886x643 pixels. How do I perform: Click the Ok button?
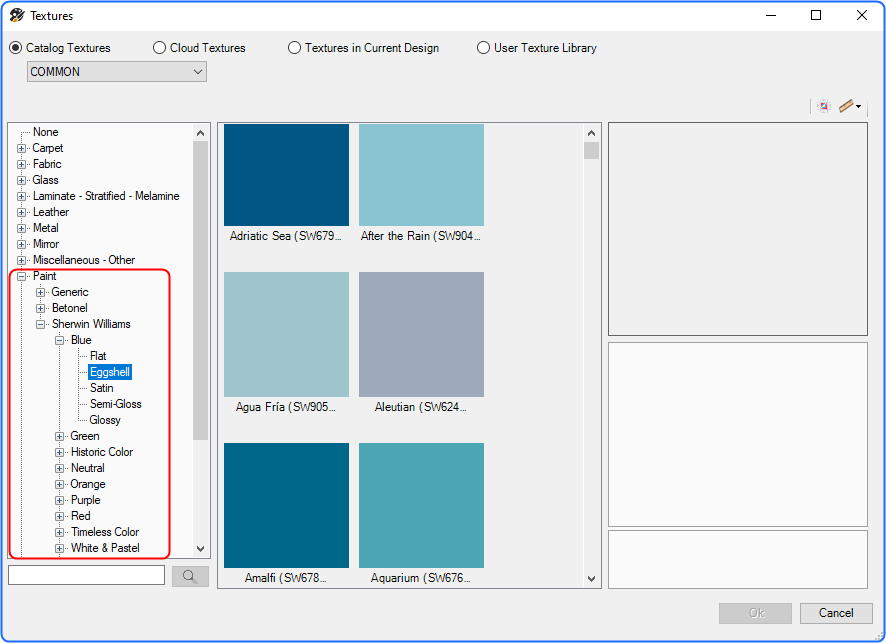pos(755,613)
